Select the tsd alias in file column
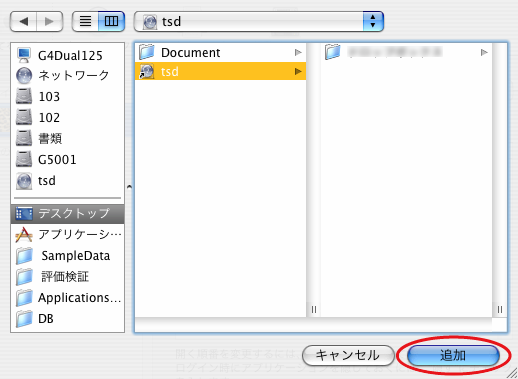 pyautogui.click(x=220, y=71)
